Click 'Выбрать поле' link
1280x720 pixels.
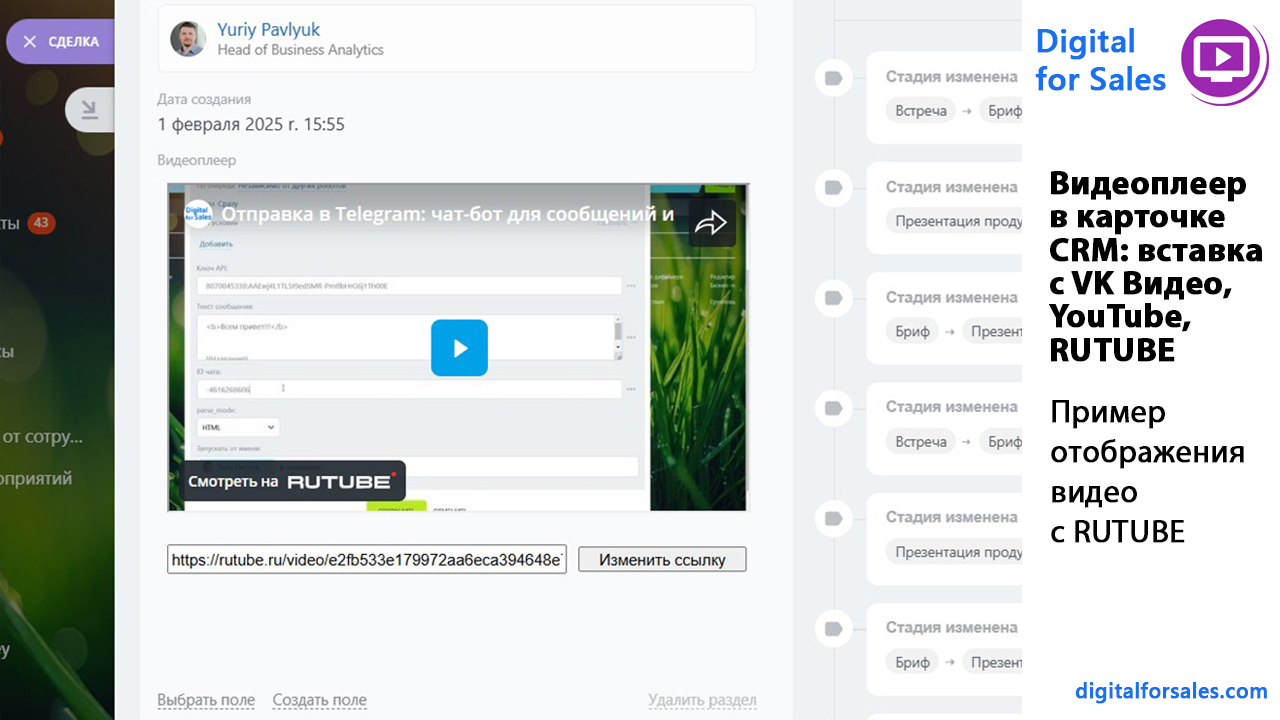click(206, 700)
